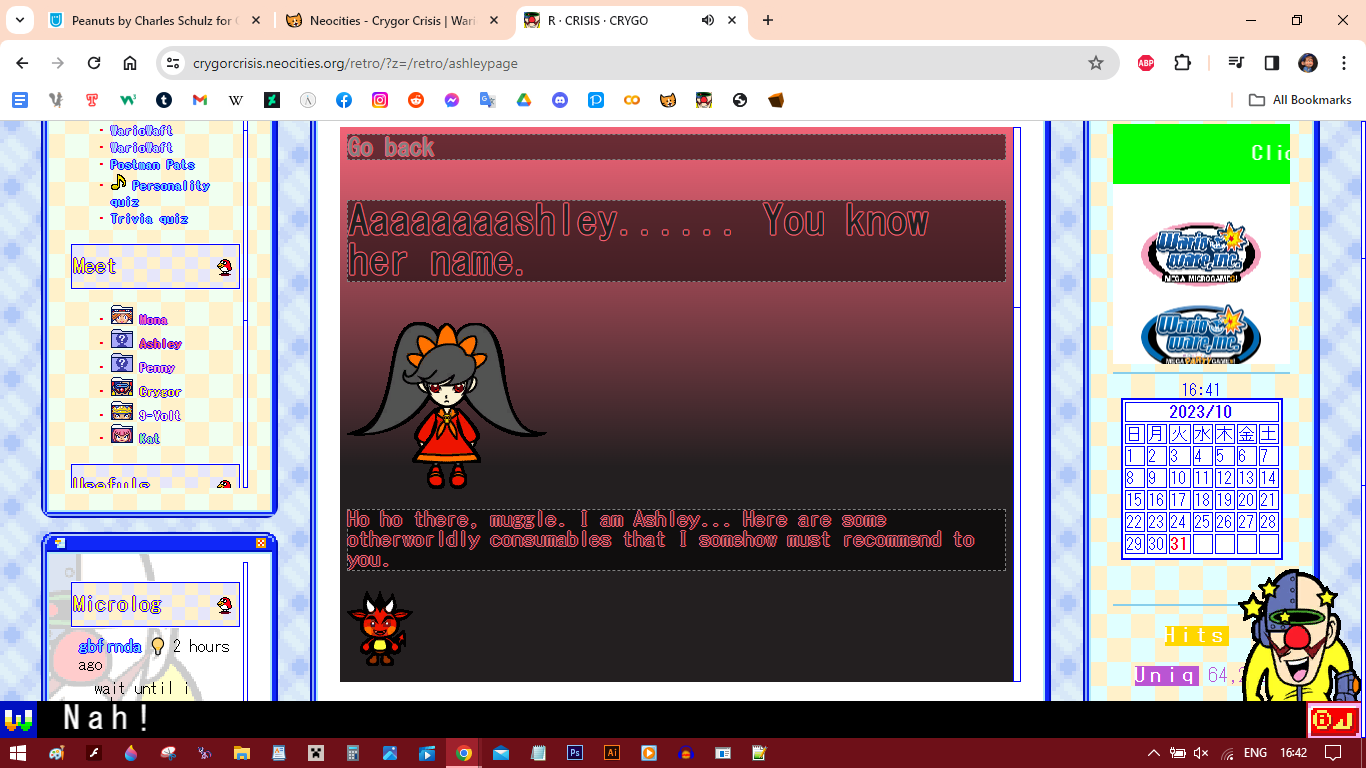The height and width of the screenshot is (768, 1366).
Task: Switch to the Neocities Crygor Crisis tab
Action: [390, 20]
